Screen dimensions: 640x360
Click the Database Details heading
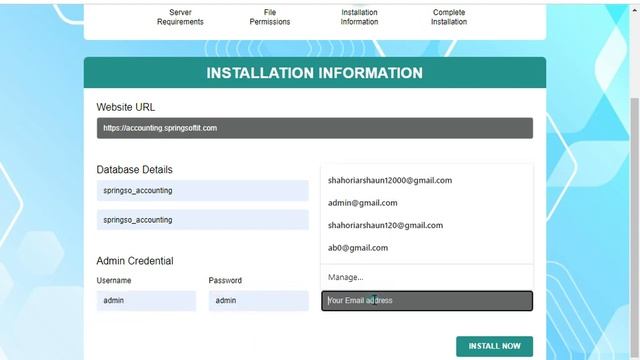(x=134, y=170)
